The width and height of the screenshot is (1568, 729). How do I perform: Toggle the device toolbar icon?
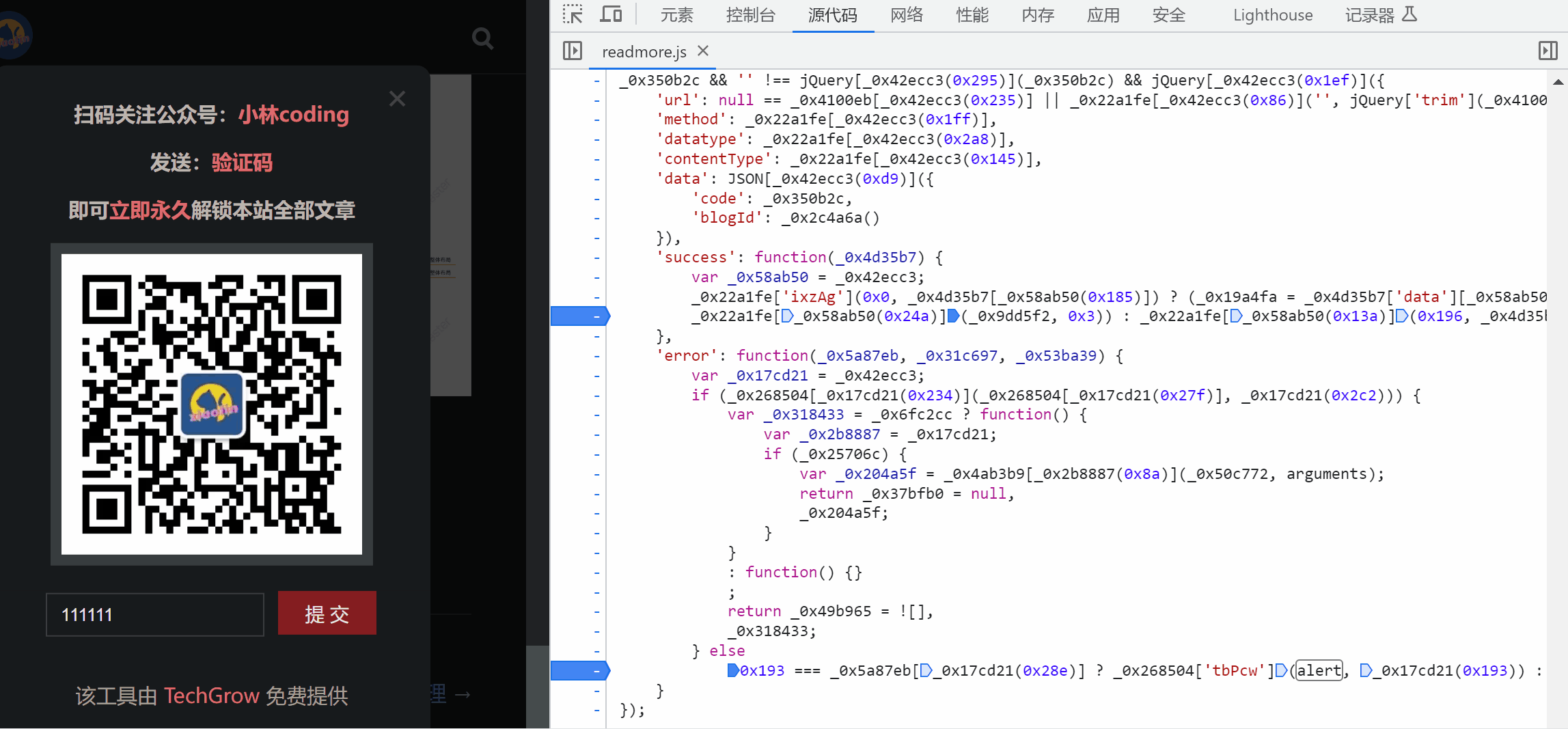click(611, 14)
